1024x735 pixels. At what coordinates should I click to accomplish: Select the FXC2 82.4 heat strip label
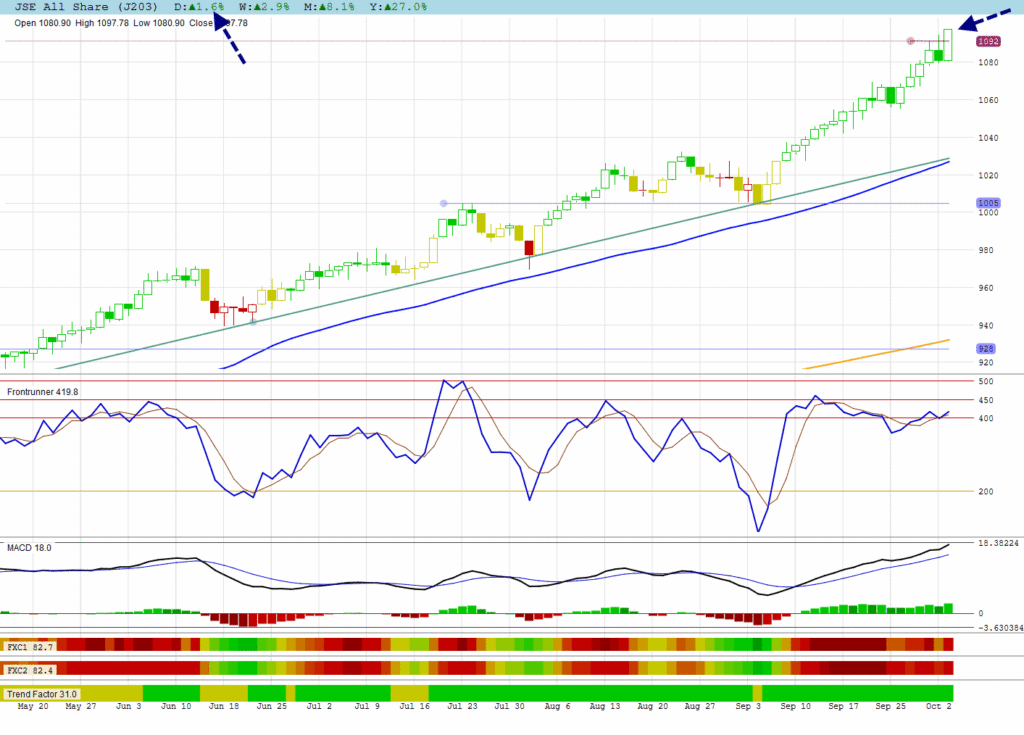pyautogui.click(x=31, y=669)
